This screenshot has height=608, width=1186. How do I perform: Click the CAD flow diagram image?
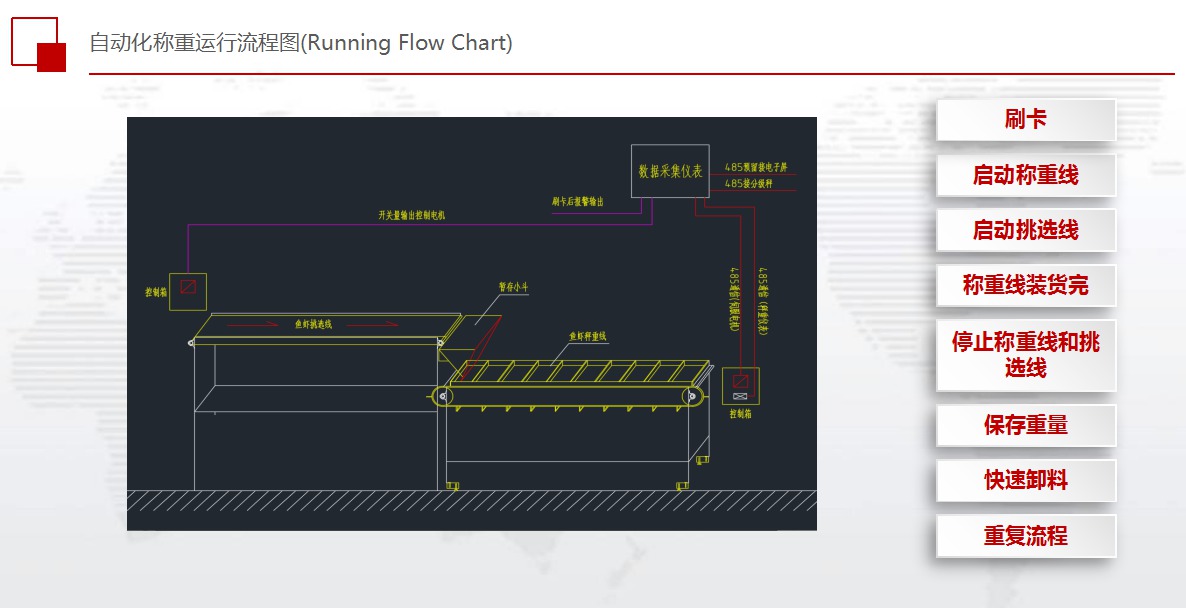point(472,324)
